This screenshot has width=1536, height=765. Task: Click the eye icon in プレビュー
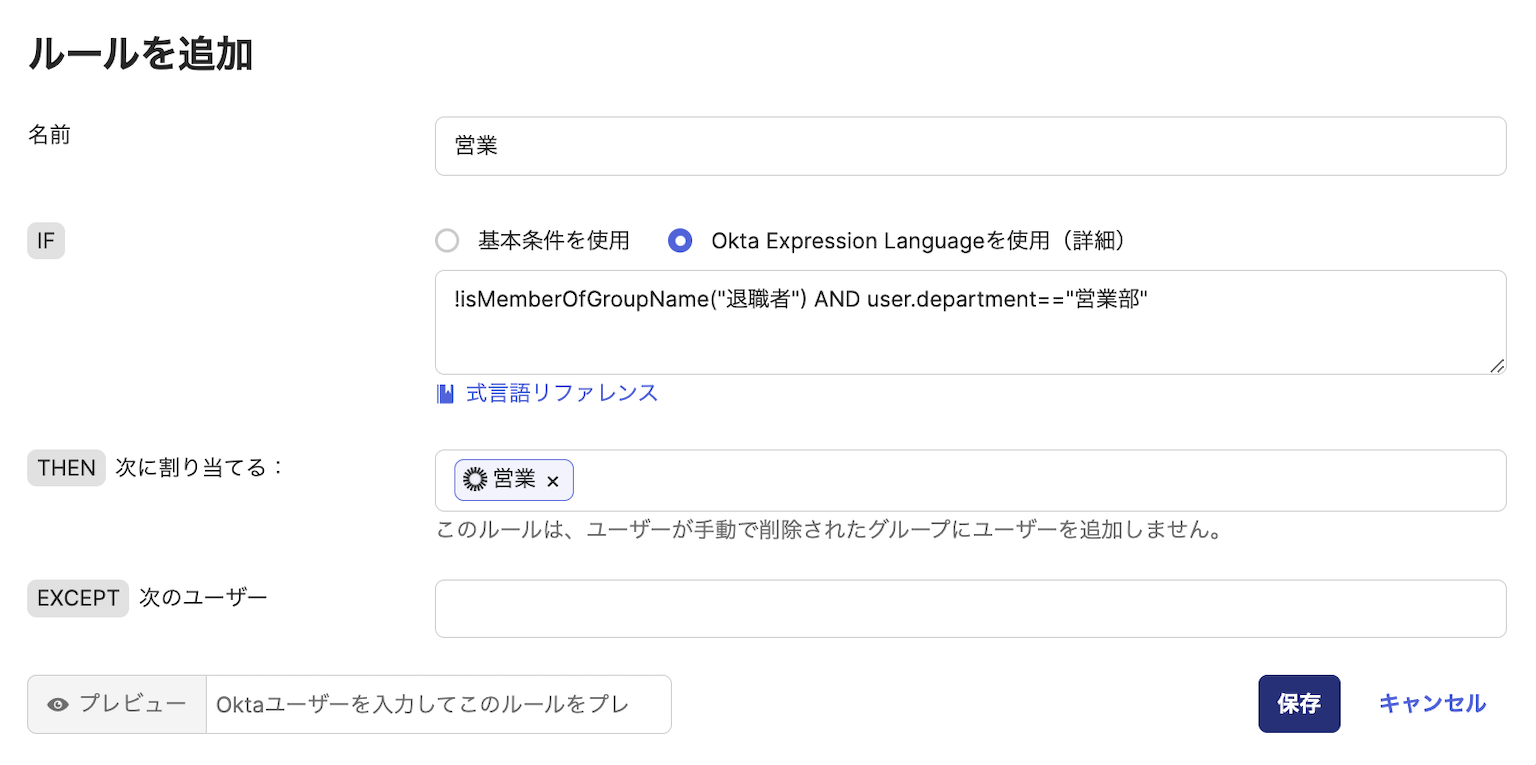click(x=58, y=704)
